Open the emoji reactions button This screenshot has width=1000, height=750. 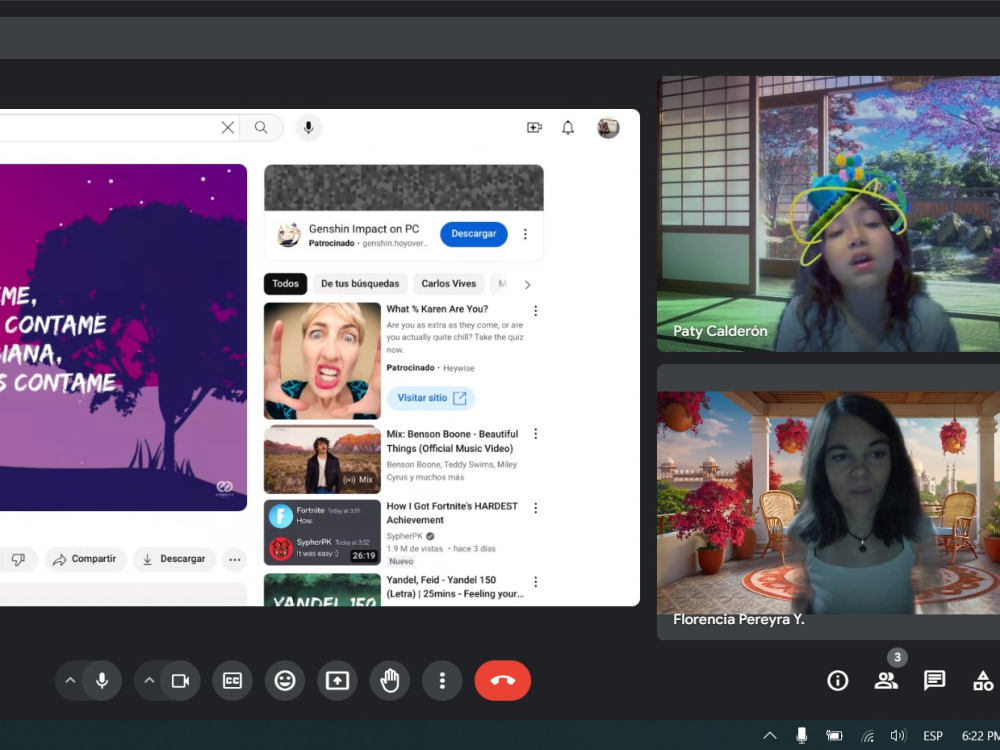click(284, 681)
